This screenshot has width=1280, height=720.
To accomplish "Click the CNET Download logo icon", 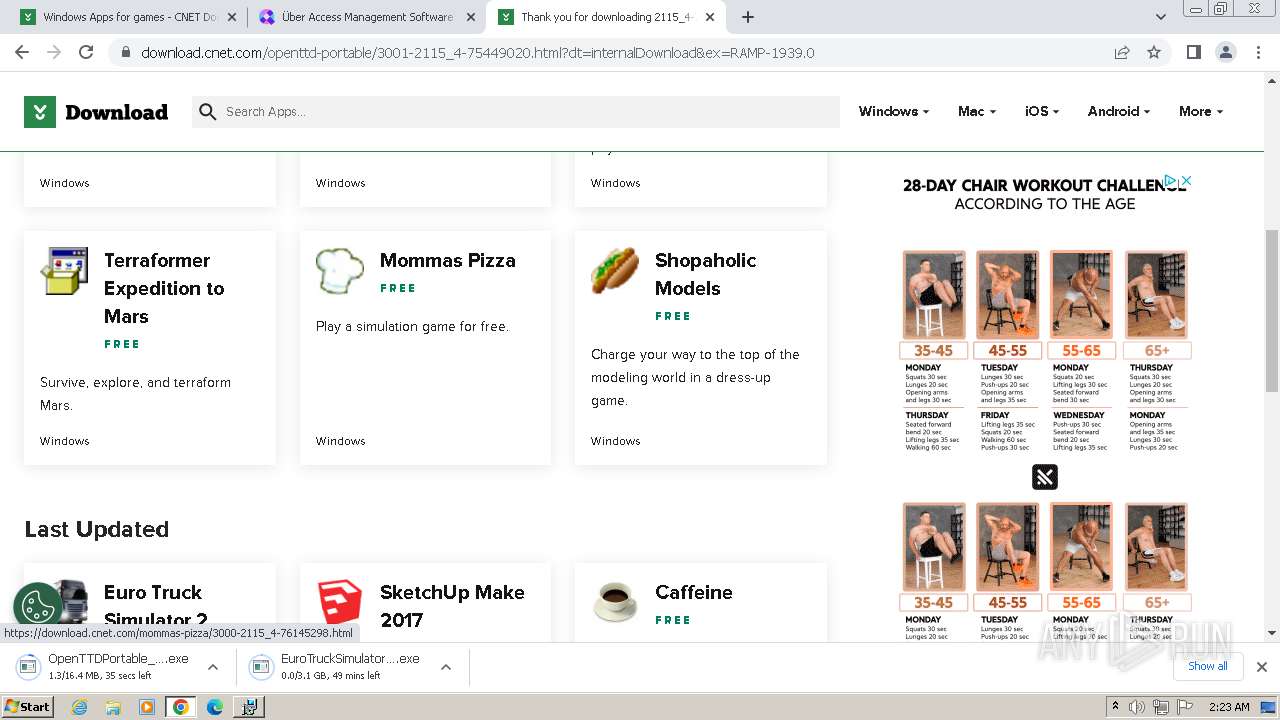I will 40,112.
